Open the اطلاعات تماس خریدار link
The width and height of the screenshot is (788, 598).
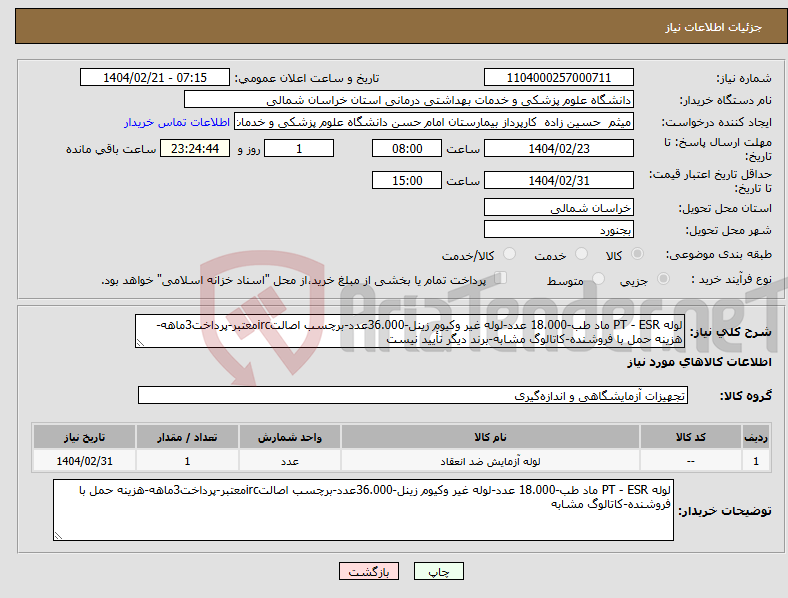pyautogui.click(x=177, y=122)
